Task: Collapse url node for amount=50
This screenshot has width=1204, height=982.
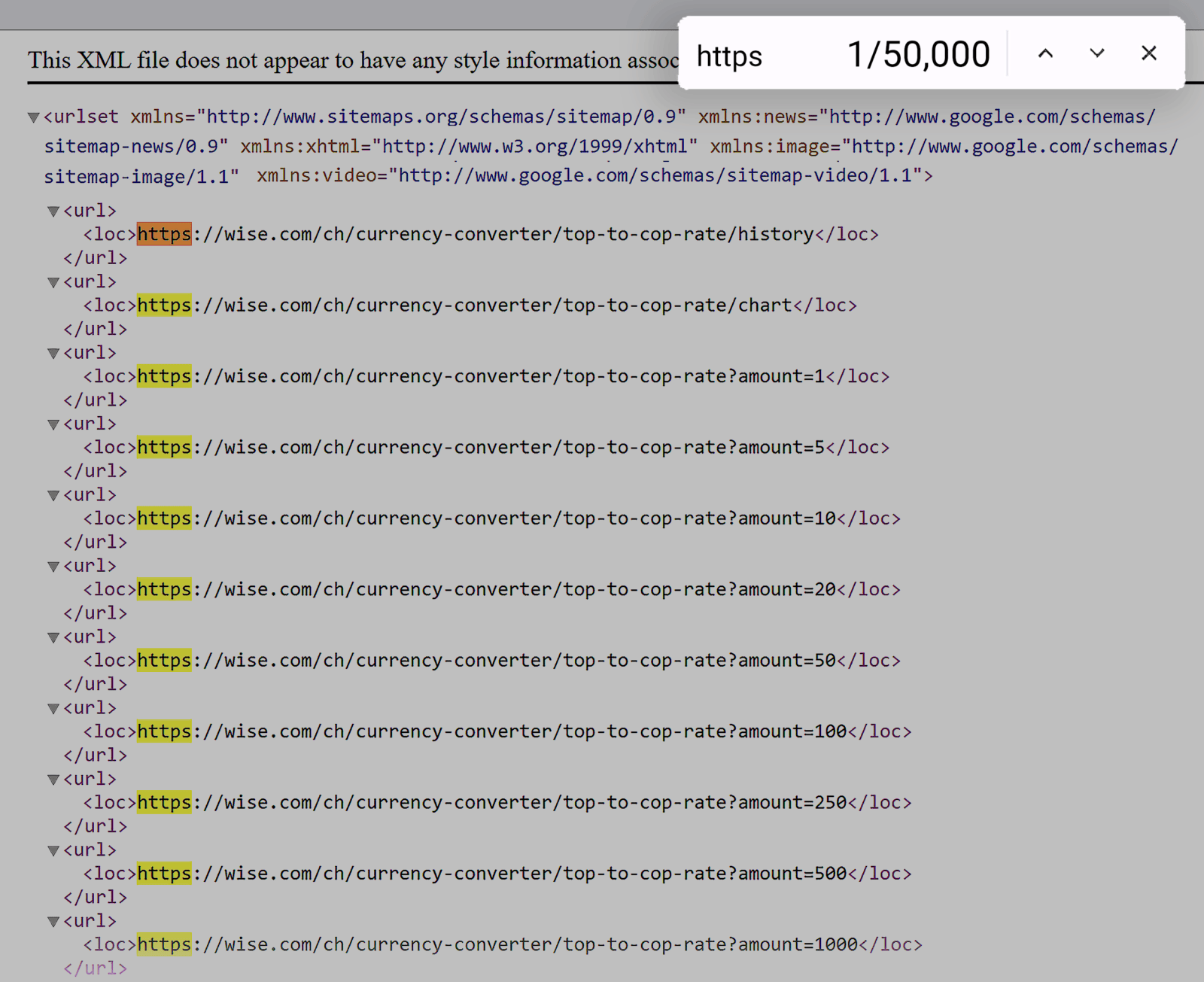Action: (x=53, y=638)
